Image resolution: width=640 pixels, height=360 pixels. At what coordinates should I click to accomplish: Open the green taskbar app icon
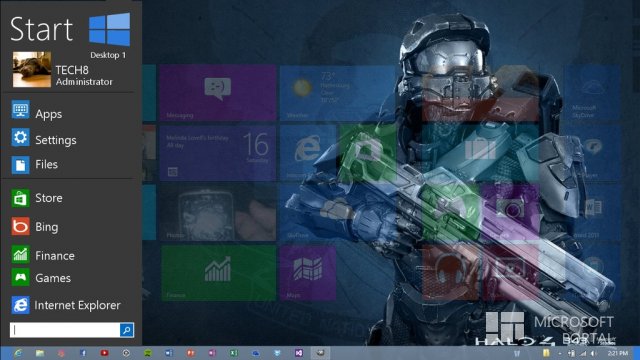[x=148, y=353]
